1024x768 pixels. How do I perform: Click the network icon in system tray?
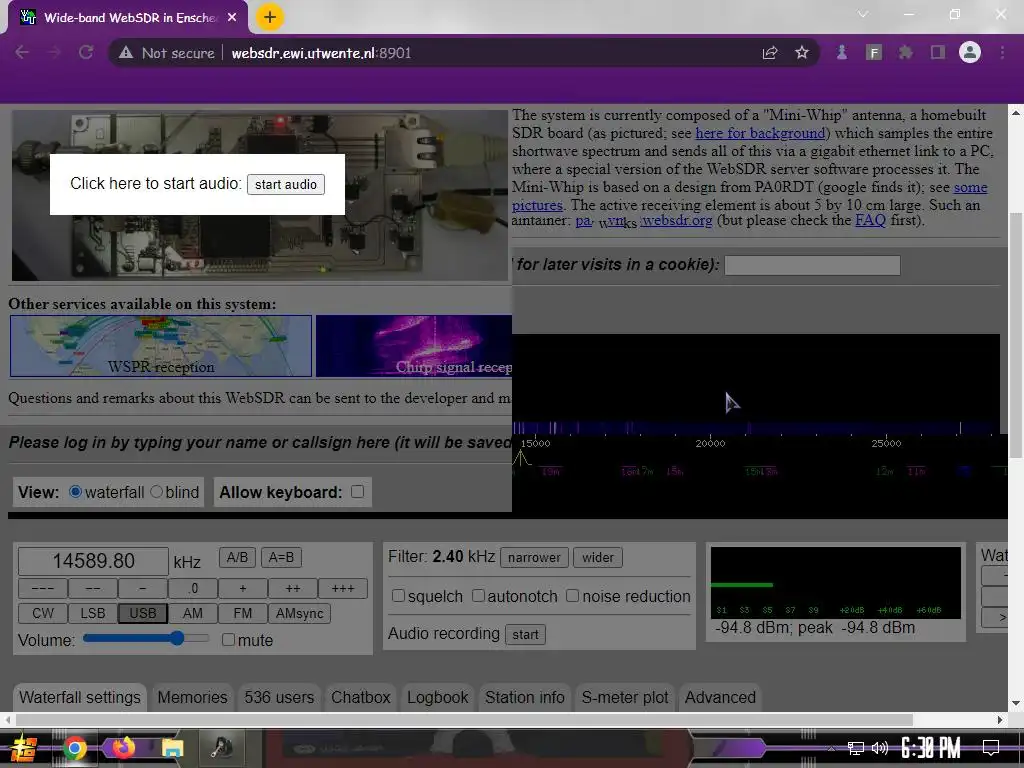(855, 748)
